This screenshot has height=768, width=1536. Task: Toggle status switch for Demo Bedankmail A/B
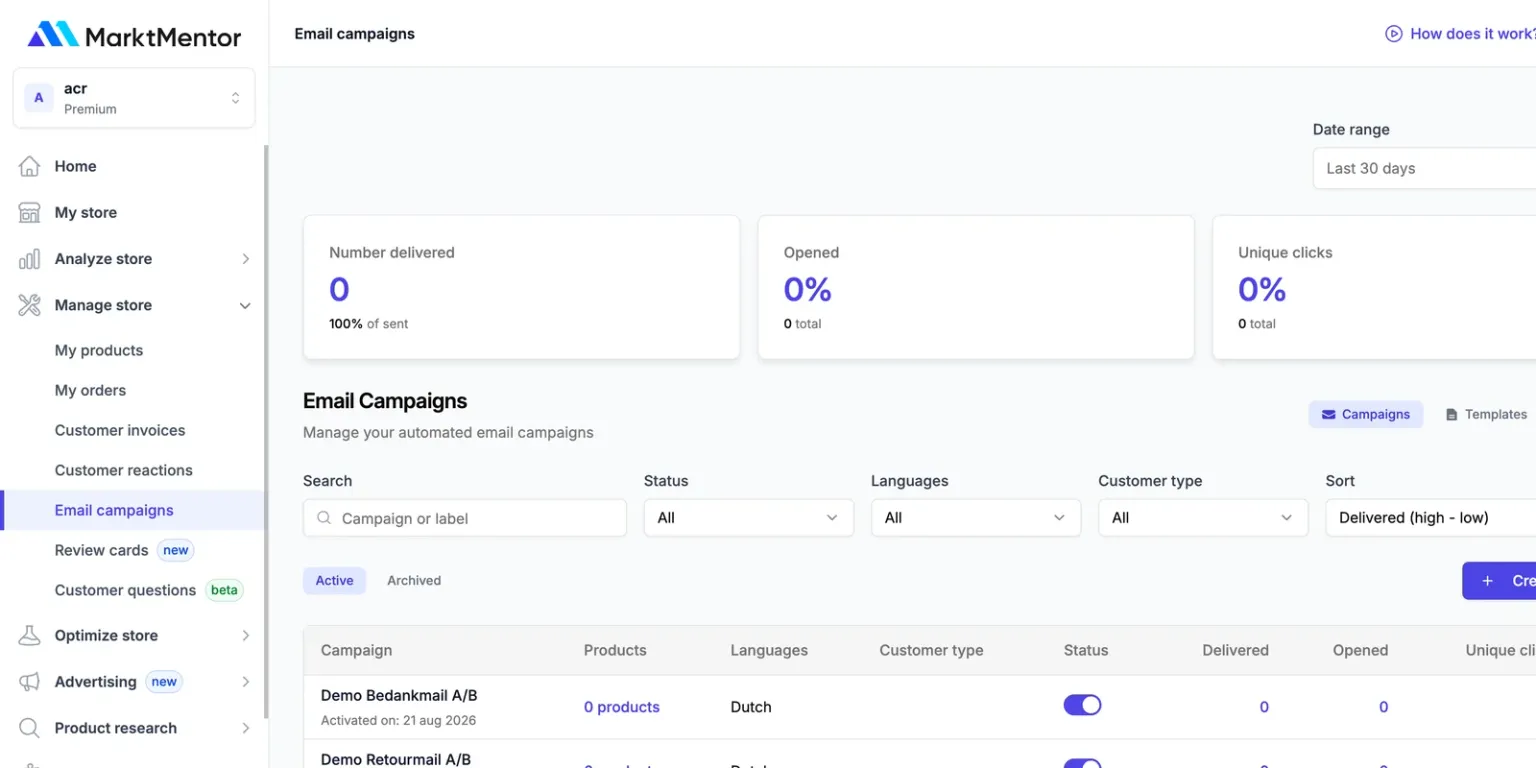point(1082,705)
